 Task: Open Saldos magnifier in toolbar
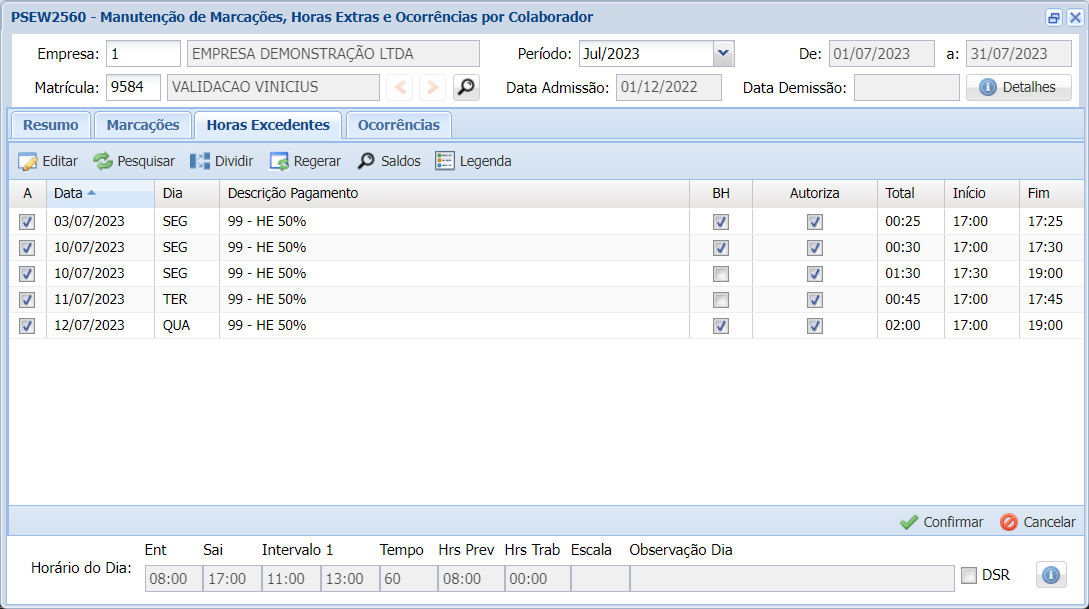[367, 161]
